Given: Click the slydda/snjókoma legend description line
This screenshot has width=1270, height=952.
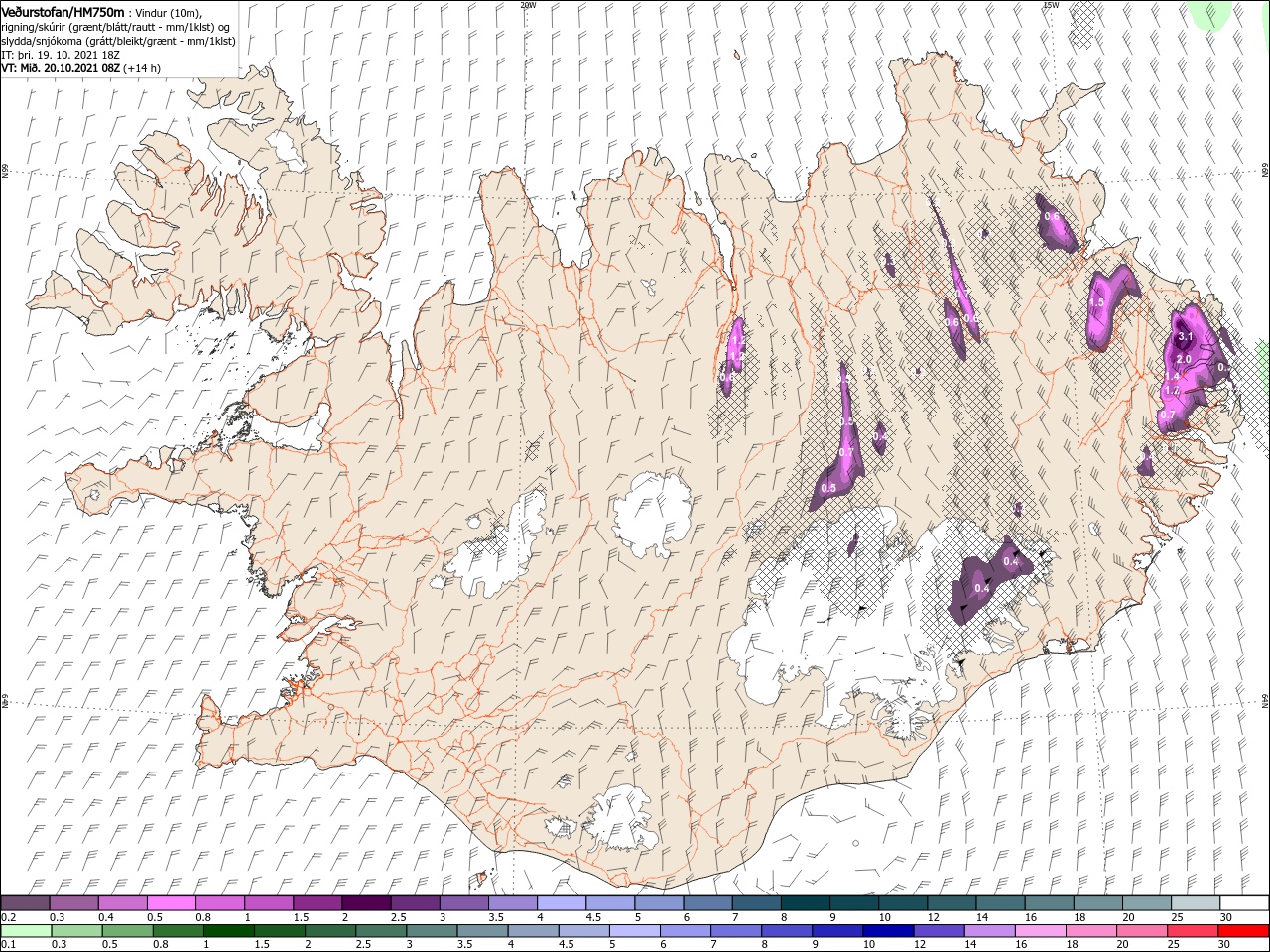Looking at the screenshot, I should (117, 41).
